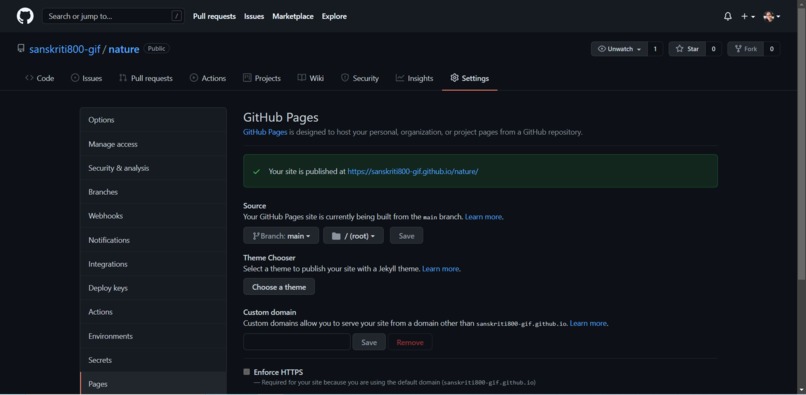This screenshot has height=395, width=806.
Task: Switch to the Actions tab
Action: coord(208,78)
